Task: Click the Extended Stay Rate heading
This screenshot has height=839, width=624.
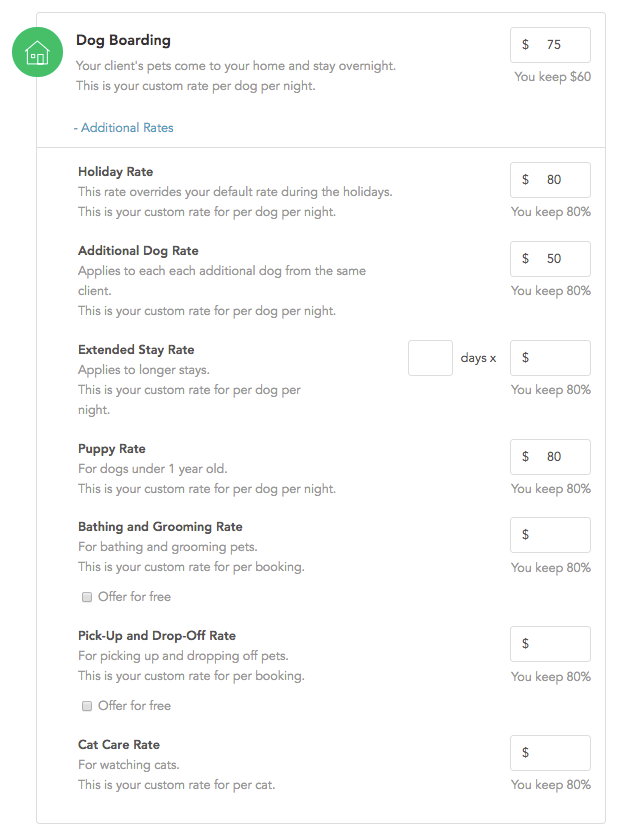Action: 136,349
